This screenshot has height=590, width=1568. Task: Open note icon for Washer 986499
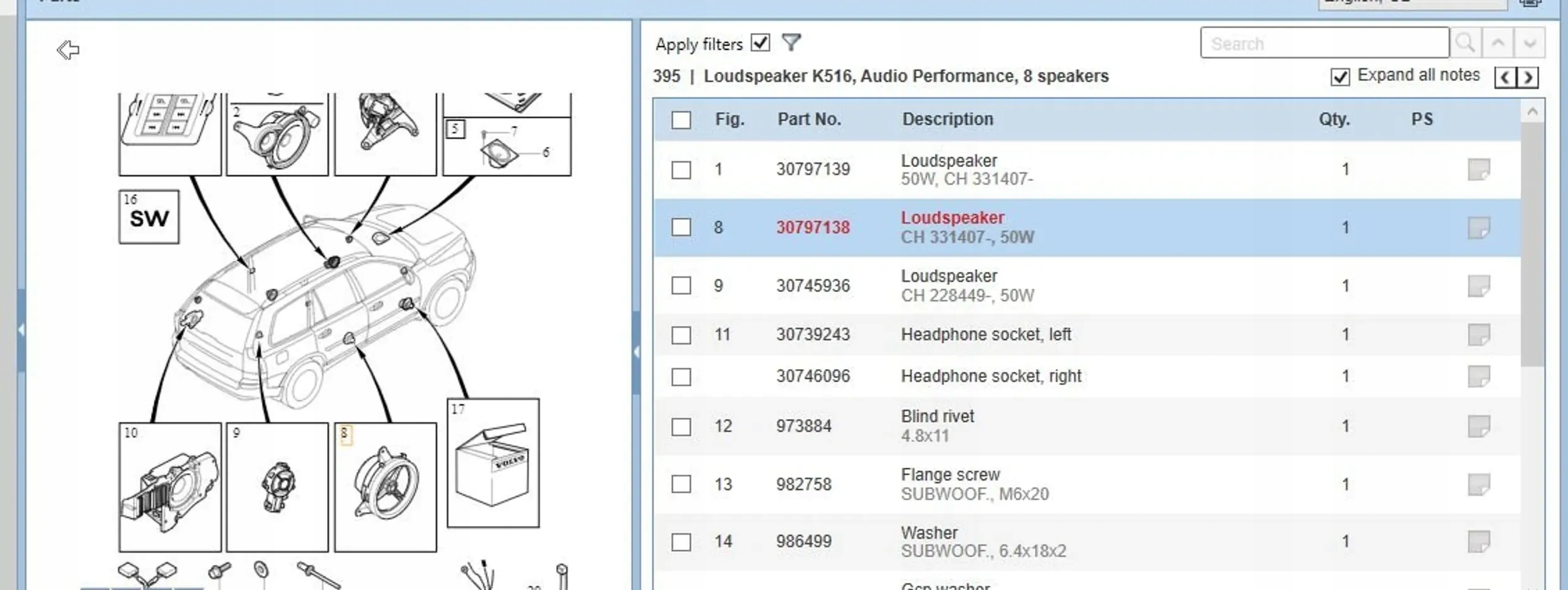tap(1479, 542)
